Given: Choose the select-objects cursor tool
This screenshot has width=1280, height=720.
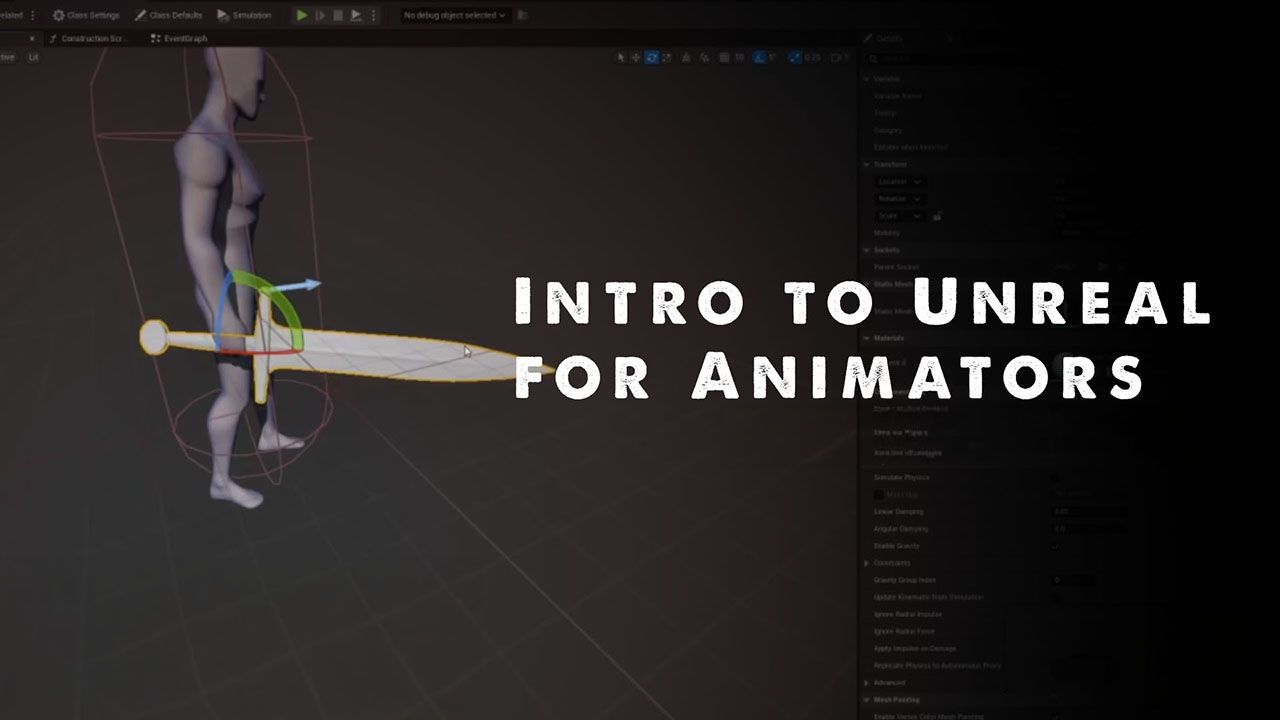Looking at the screenshot, I should (621, 58).
